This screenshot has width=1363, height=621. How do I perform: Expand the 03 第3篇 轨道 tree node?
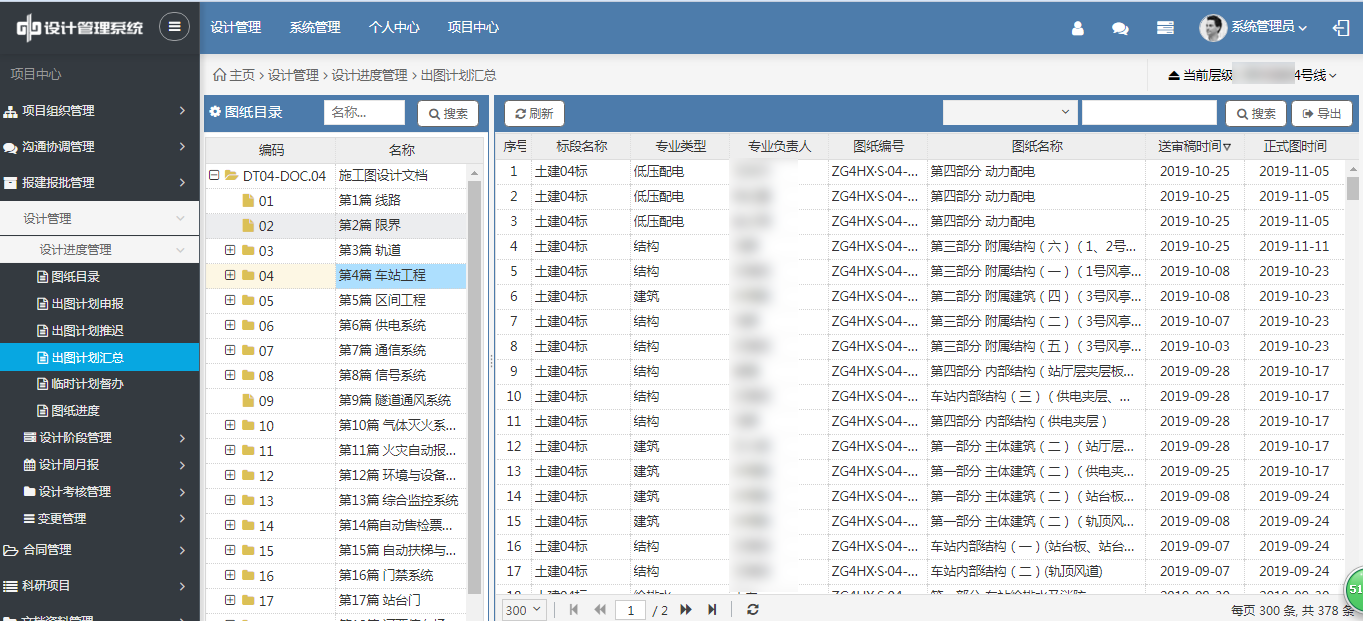(230, 250)
